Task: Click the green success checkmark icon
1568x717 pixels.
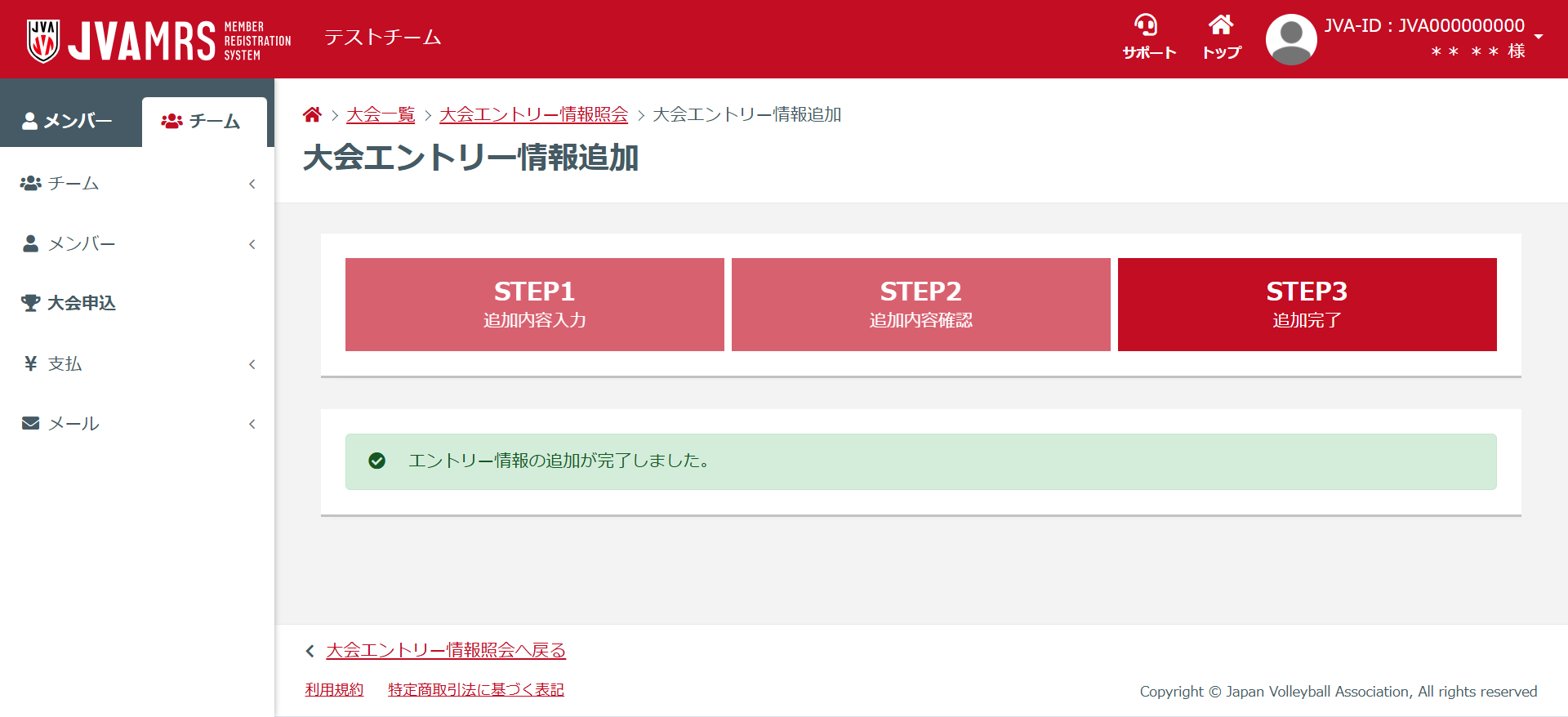Action: pos(376,461)
